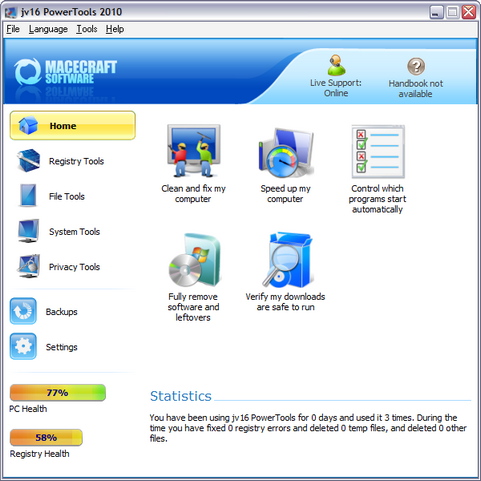Open the Registry Tools section

coord(76,161)
